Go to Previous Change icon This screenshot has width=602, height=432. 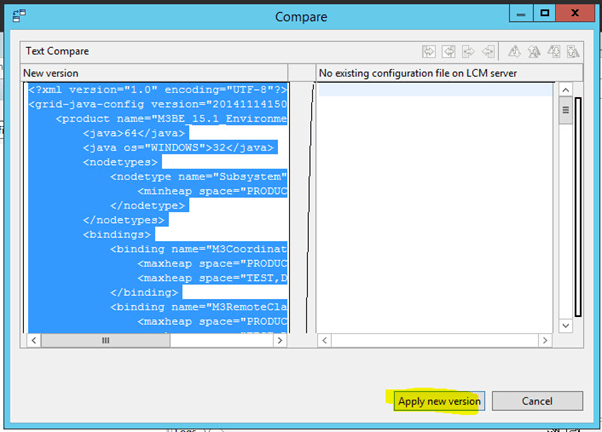[571, 50]
